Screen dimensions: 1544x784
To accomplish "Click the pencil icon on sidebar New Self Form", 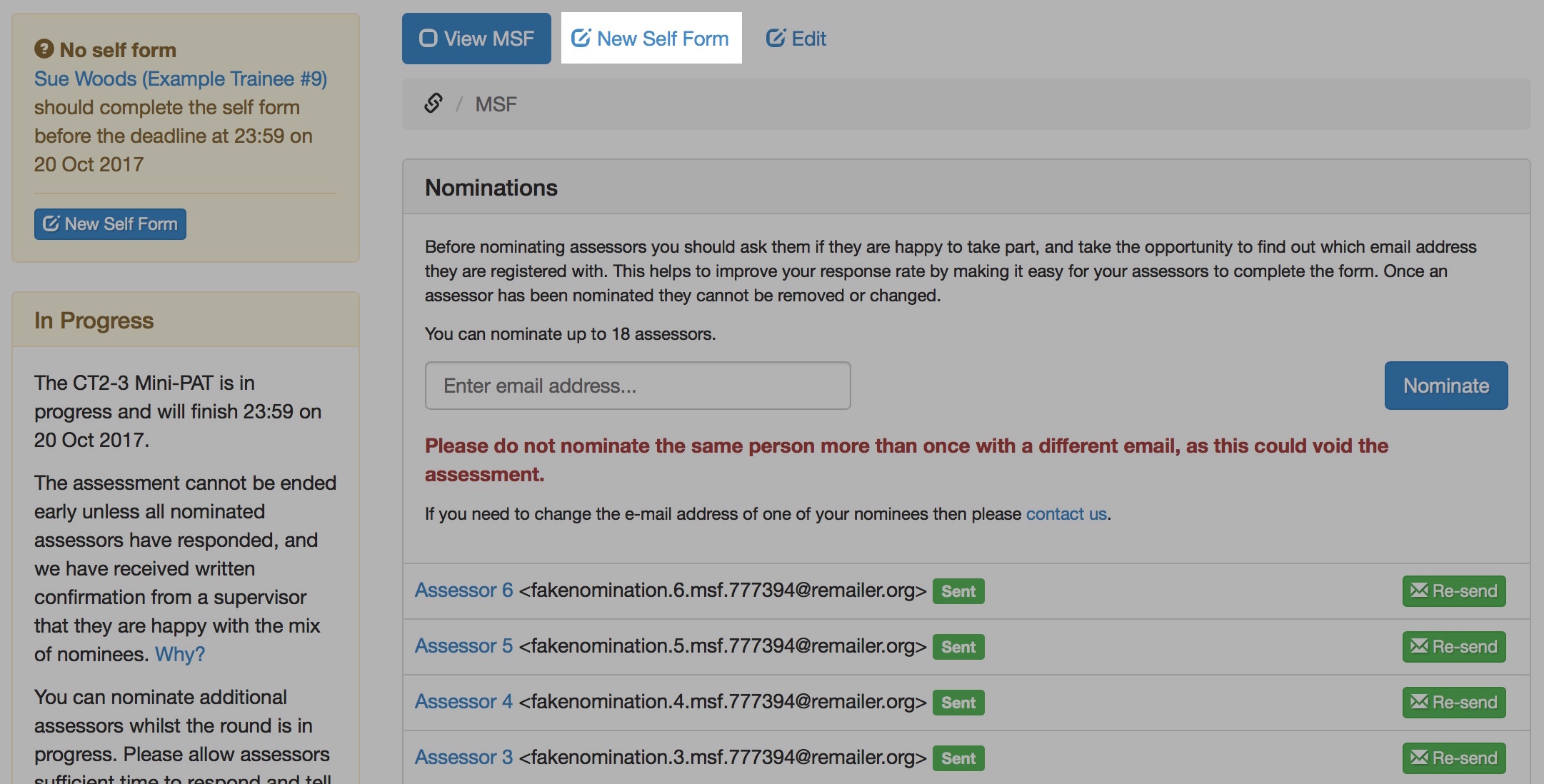I will point(51,223).
